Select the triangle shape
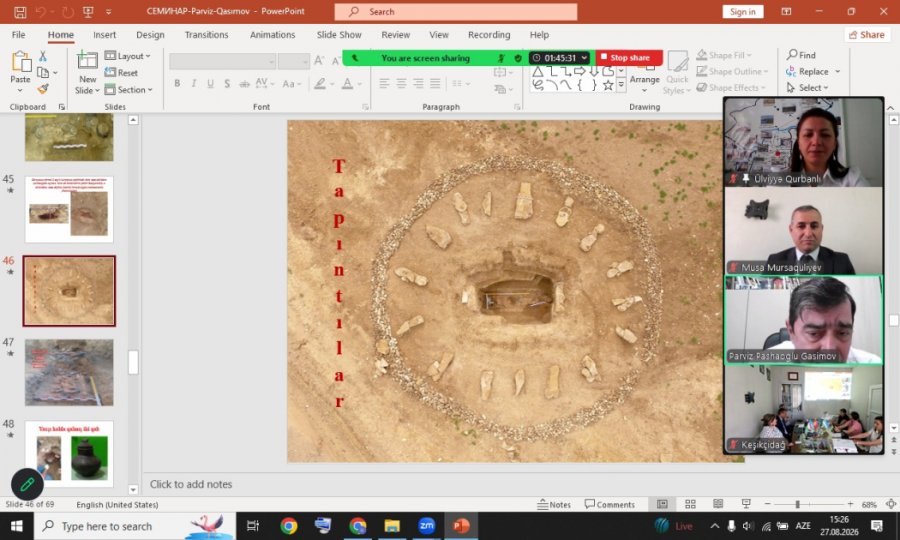 (x=537, y=72)
